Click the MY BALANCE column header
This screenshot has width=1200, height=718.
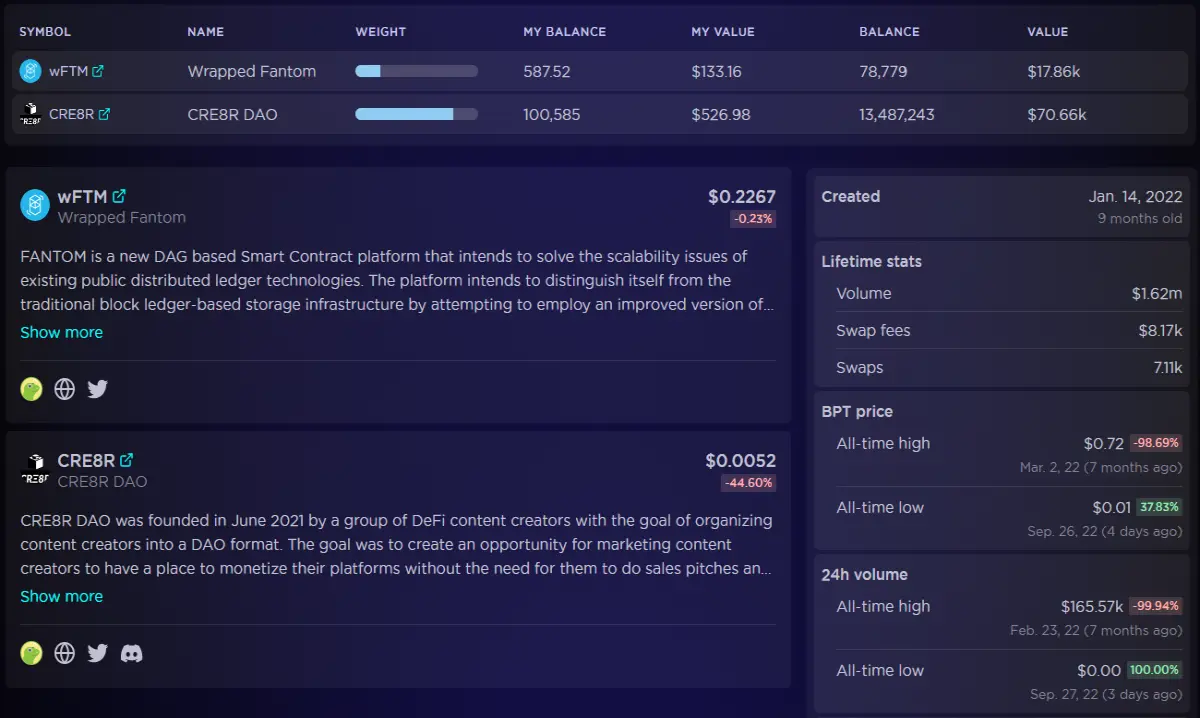(x=564, y=32)
